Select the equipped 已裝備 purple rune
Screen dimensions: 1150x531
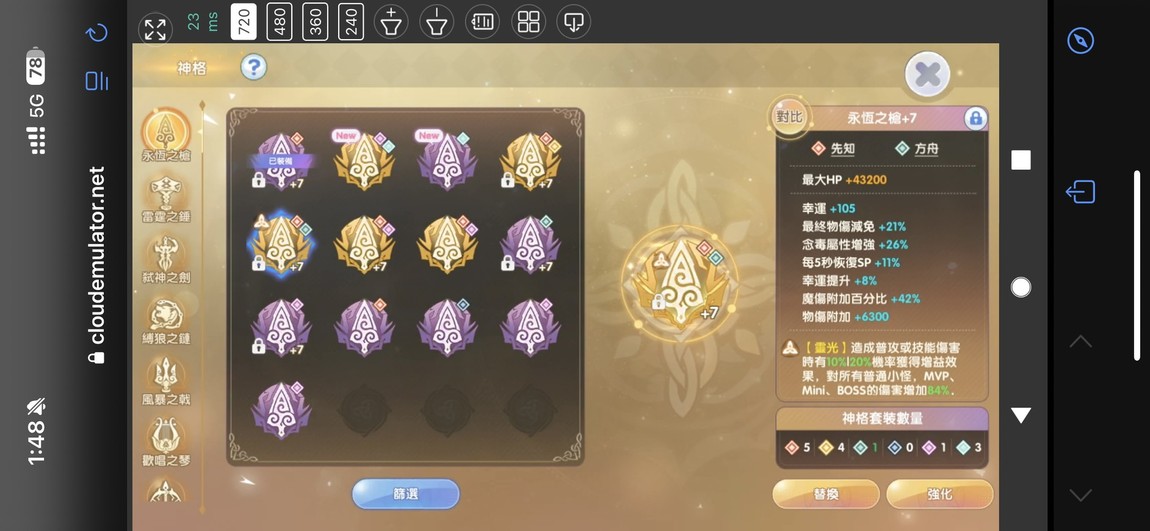(282, 161)
